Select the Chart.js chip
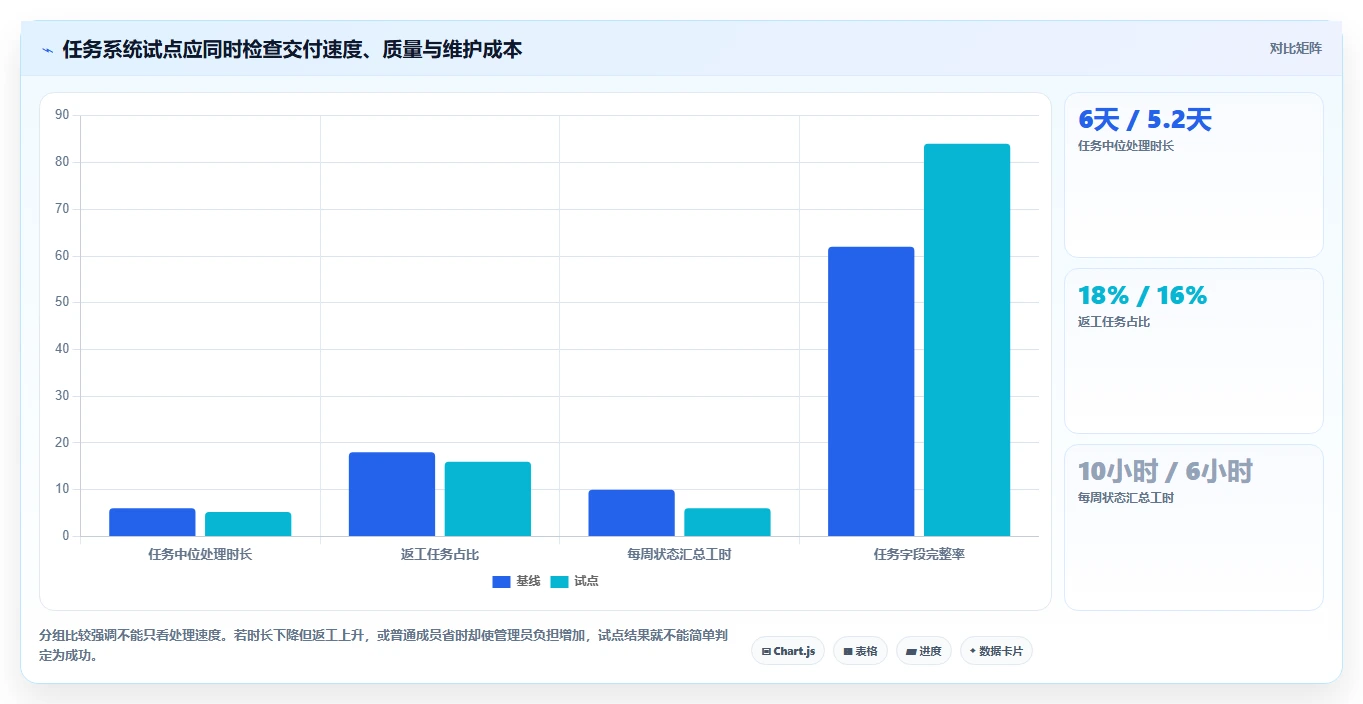Viewport: 1363px width, 704px height. pyautogui.click(x=788, y=651)
